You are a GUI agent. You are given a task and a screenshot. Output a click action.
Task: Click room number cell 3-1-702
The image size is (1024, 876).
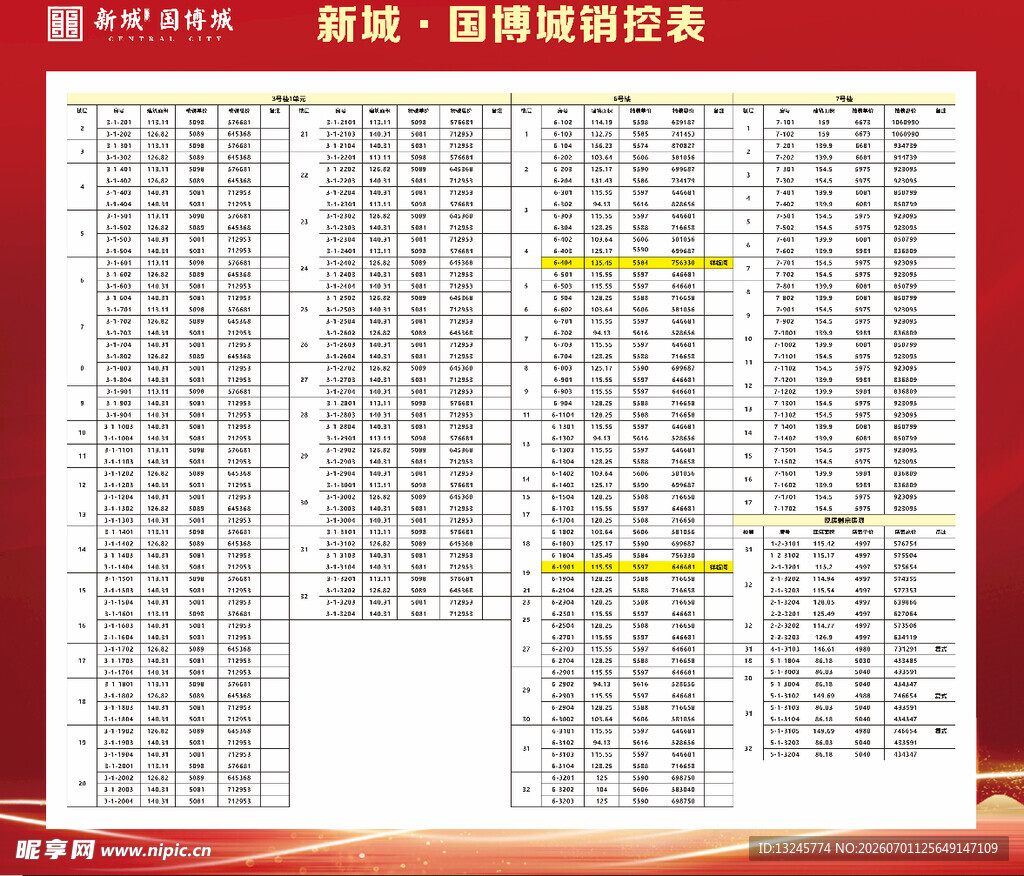(x=119, y=321)
